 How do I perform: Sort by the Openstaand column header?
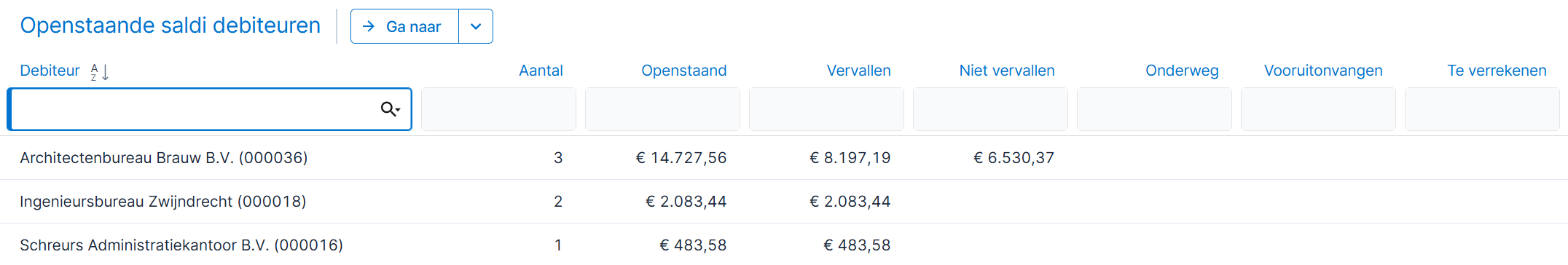(x=683, y=71)
